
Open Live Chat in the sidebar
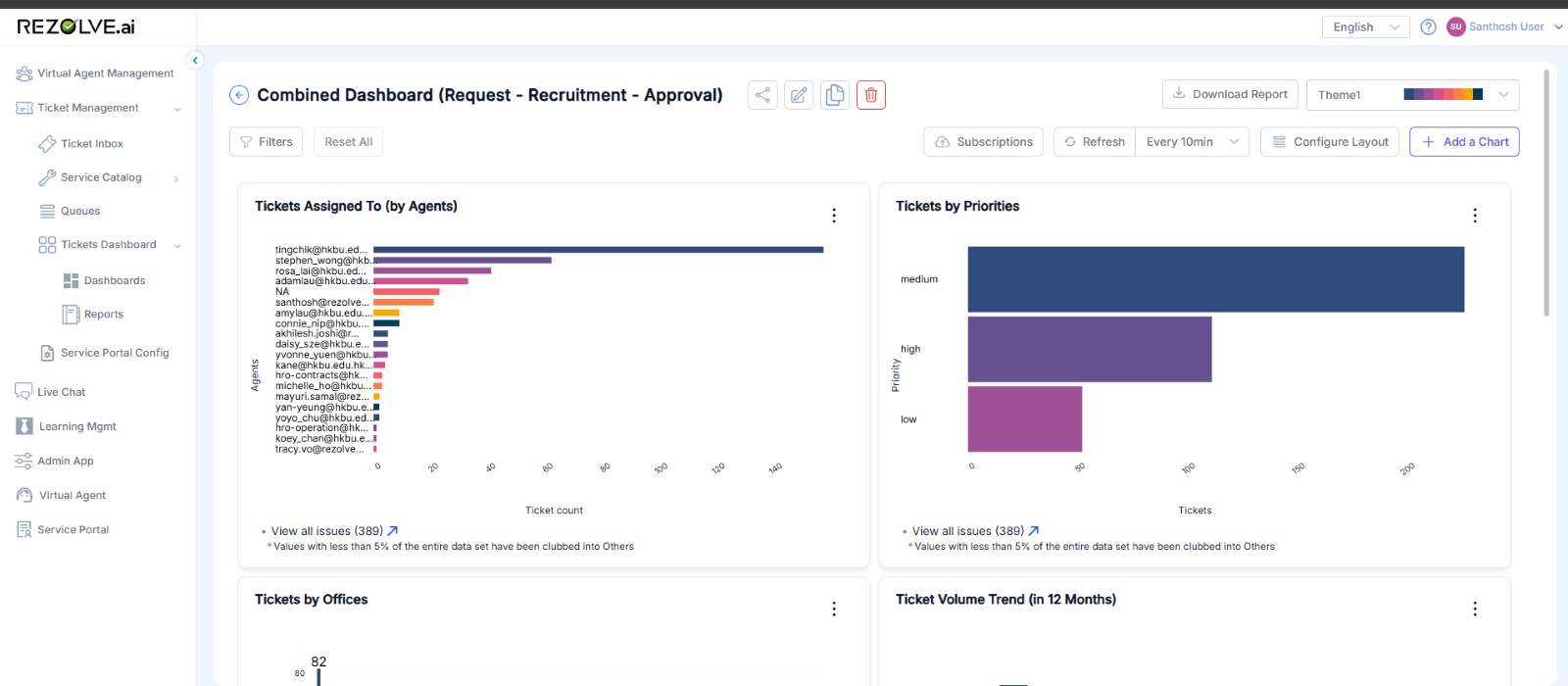[50, 392]
